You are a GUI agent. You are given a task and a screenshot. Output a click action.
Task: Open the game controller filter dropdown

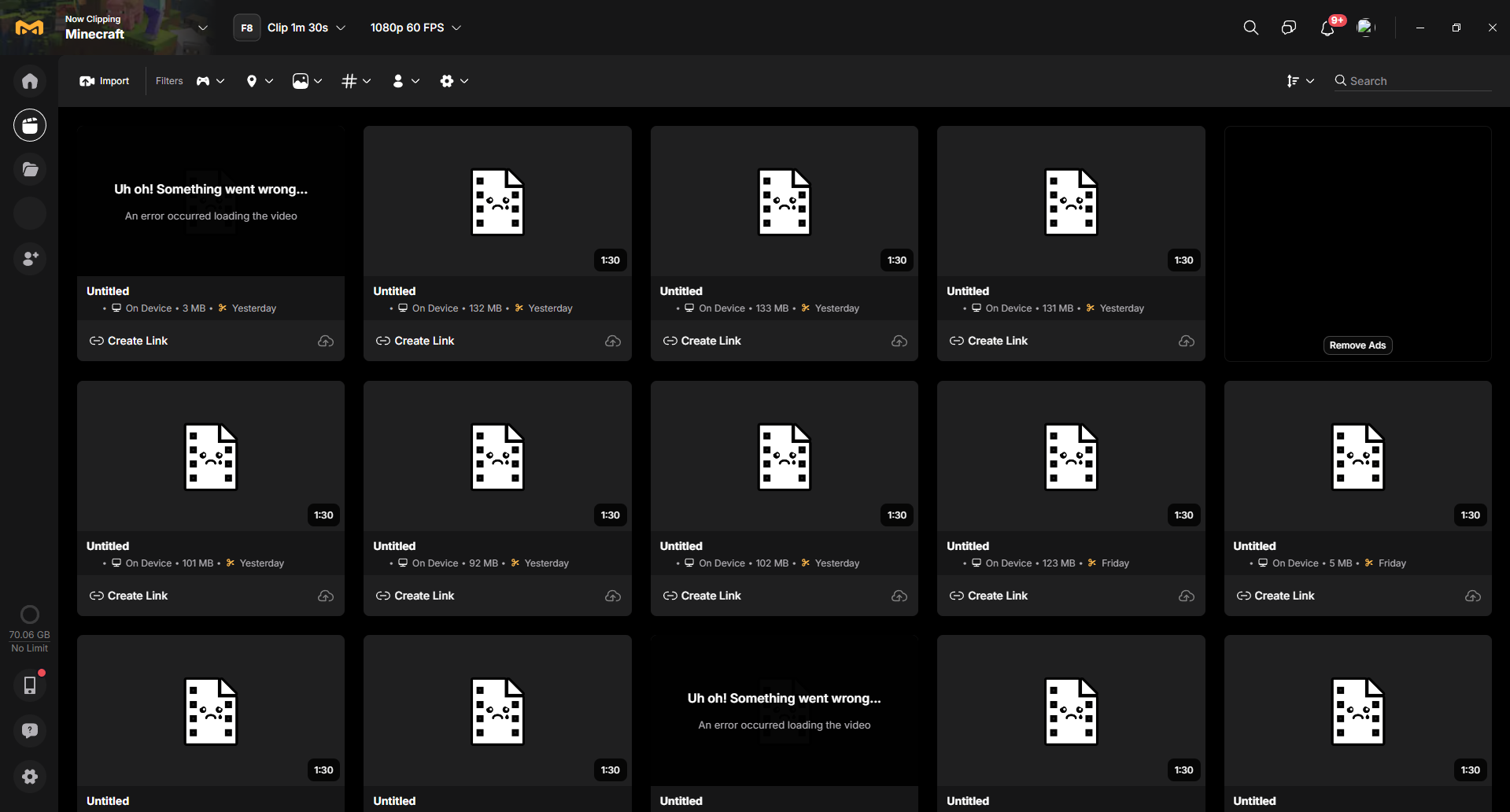[210, 81]
